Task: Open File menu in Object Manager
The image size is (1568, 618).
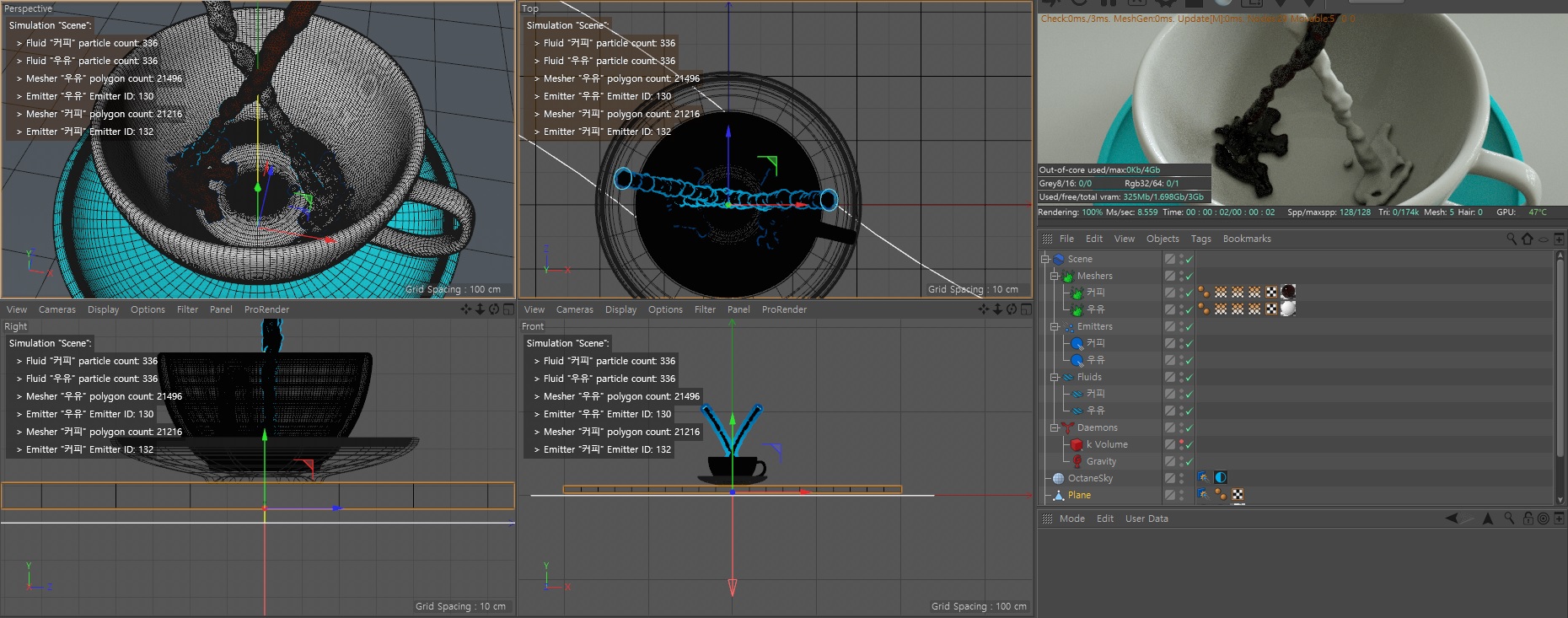Action: click(1066, 239)
